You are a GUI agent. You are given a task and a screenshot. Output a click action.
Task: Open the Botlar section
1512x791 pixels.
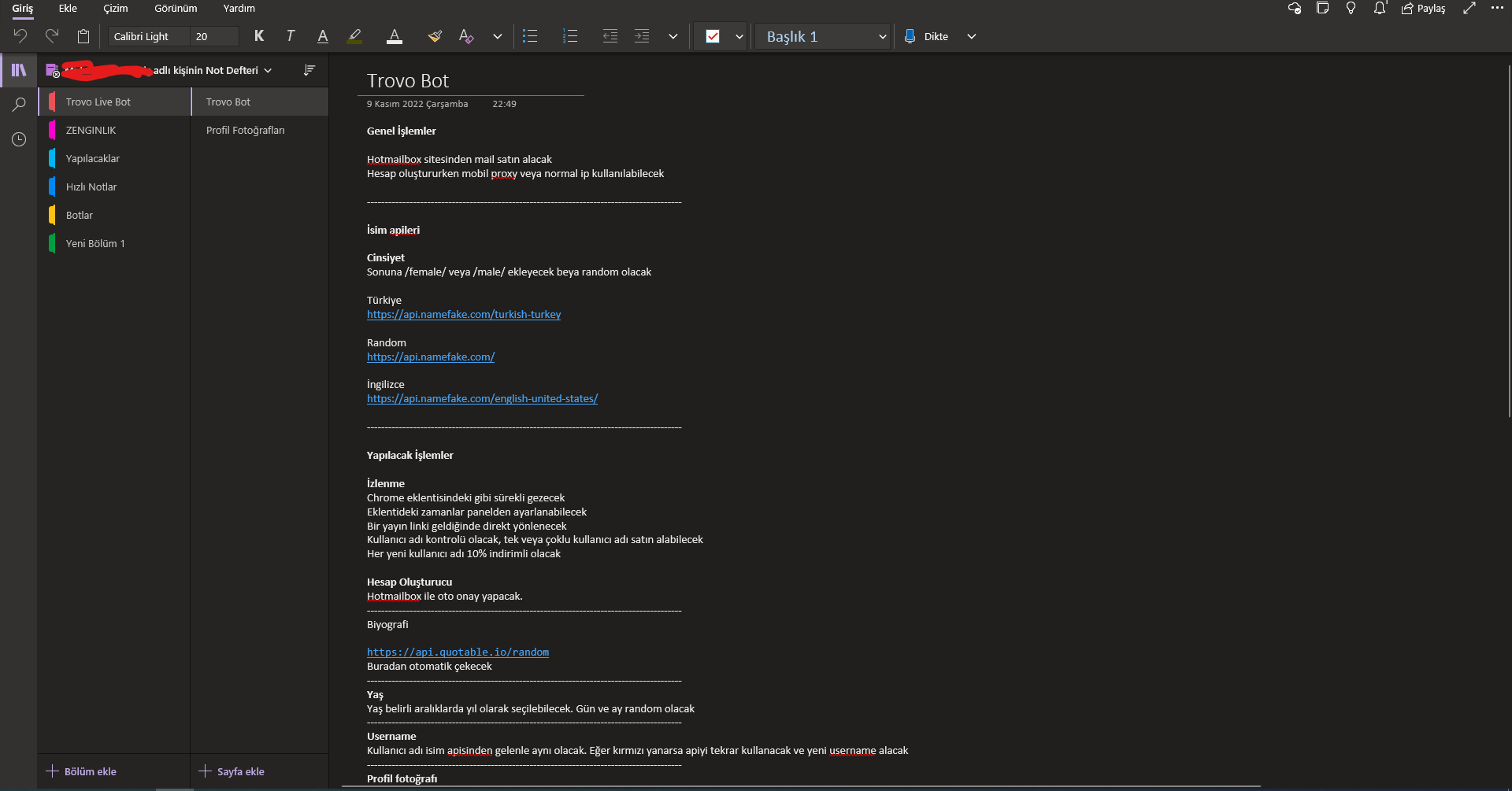[x=115, y=215]
